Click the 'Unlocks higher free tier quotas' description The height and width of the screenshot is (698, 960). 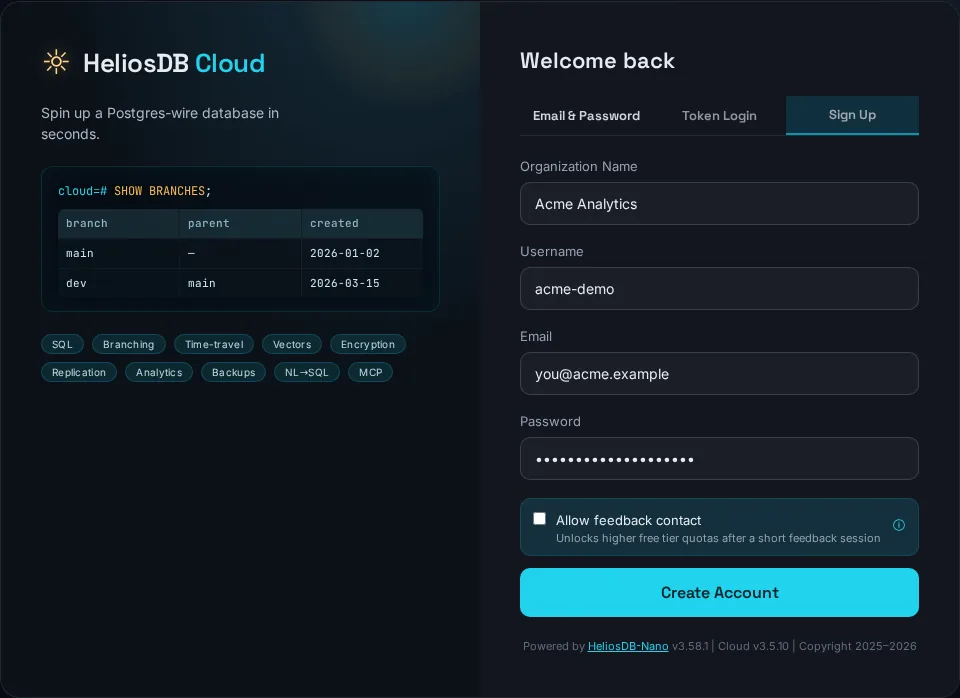[x=718, y=538]
